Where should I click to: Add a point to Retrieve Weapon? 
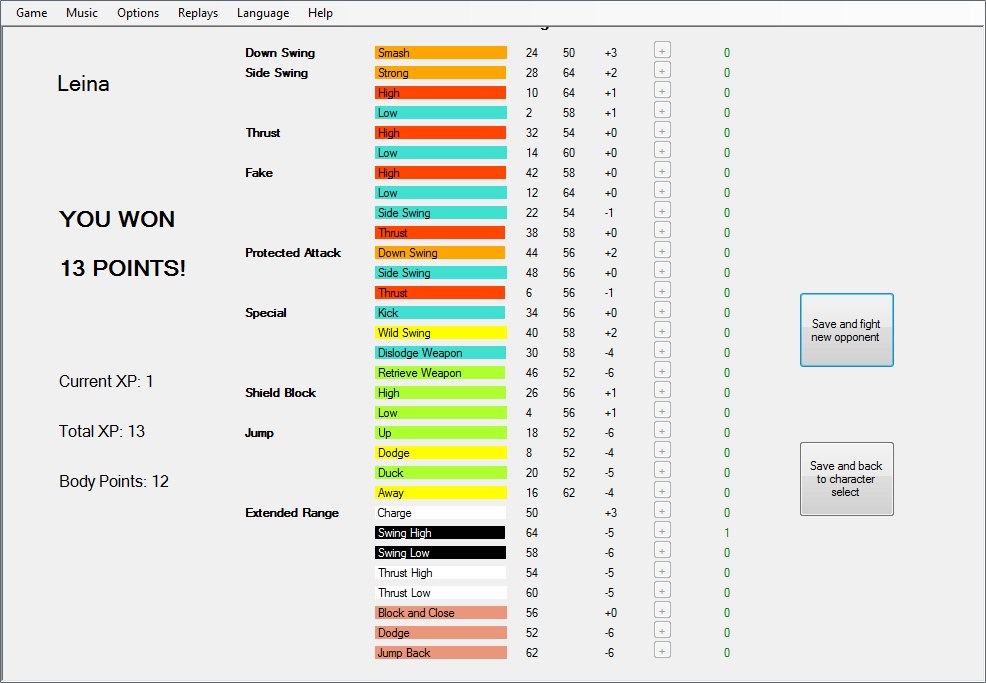[x=662, y=370]
